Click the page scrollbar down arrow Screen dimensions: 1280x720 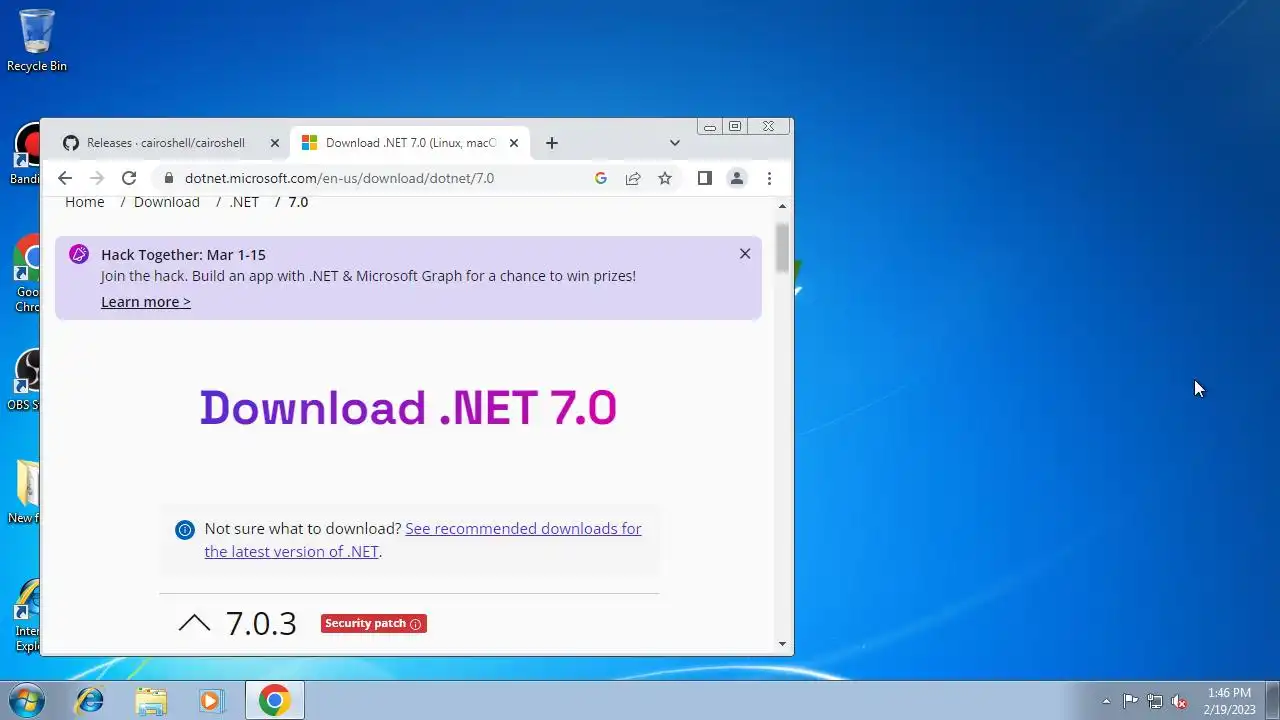pyautogui.click(x=782, y=644)
